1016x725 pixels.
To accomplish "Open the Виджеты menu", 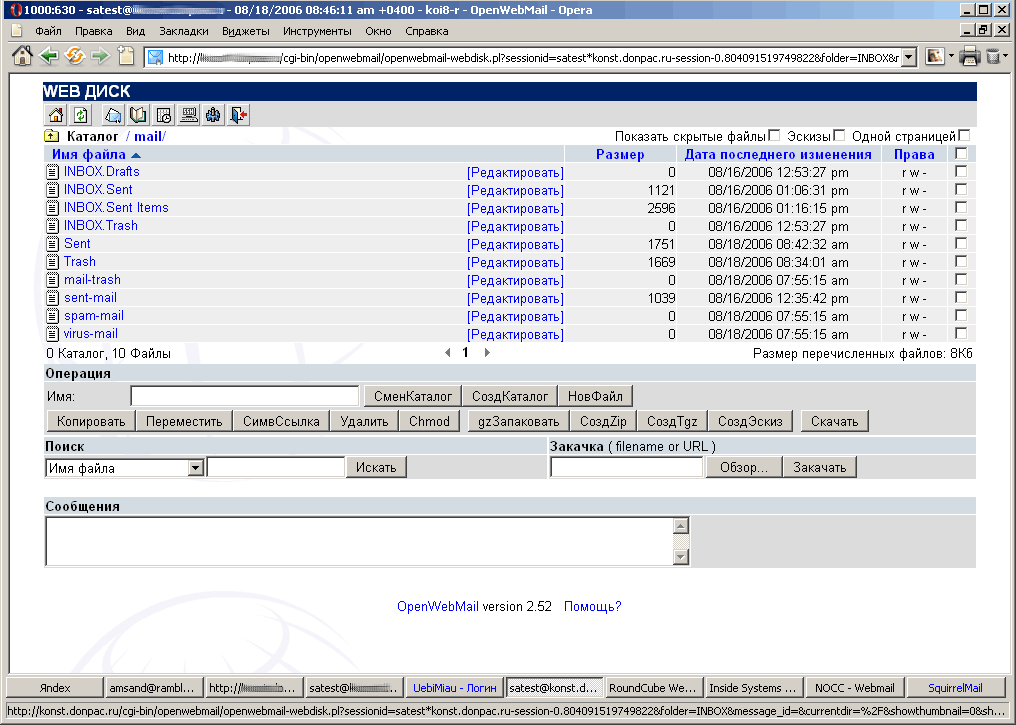I will (246, 31).
